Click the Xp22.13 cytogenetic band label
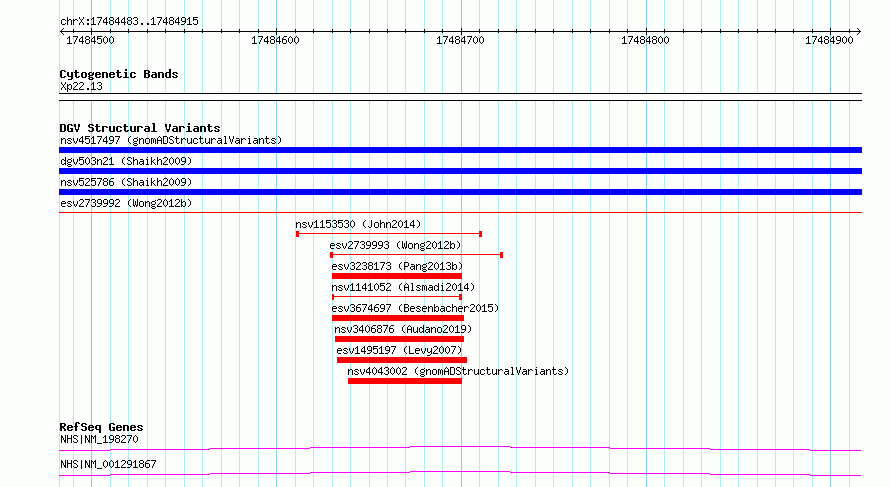This screenshot has width=890, height=487. [81, 86]
